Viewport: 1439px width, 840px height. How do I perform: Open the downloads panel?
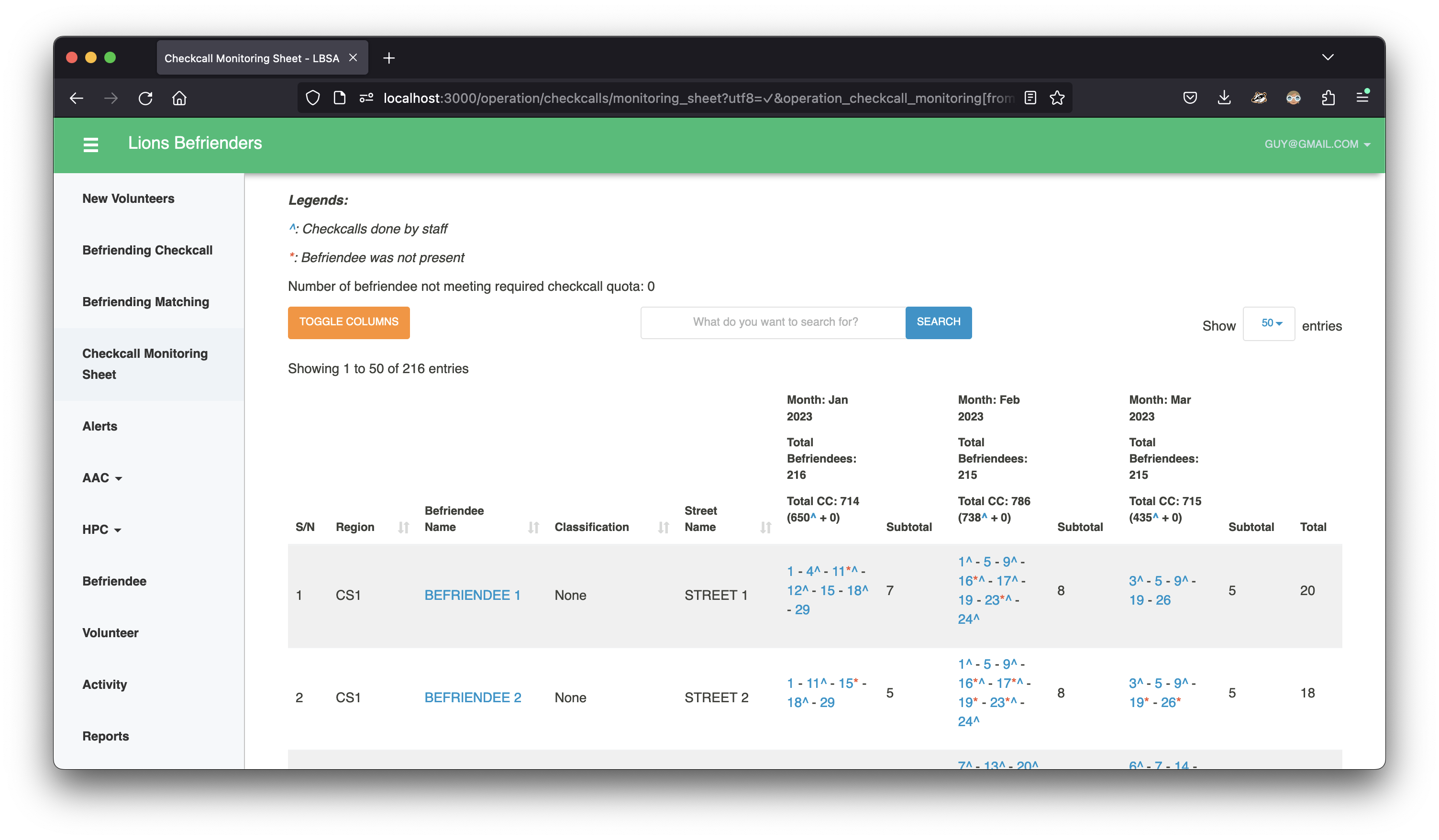coord(1224,98)
